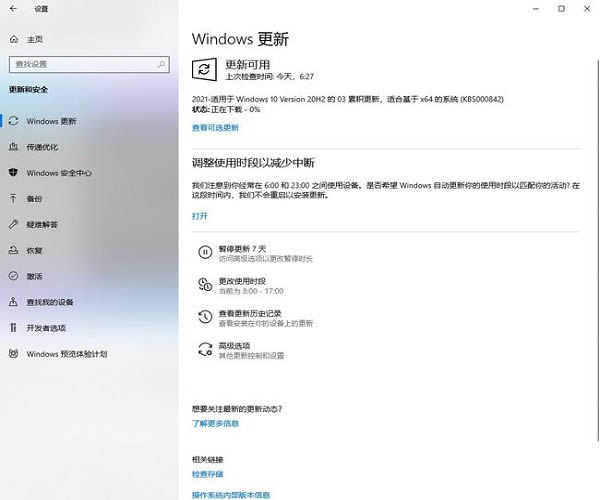The image size is (600, 500).
Task: Open Windows 预览体验计划 insider program
Action: 66,354
